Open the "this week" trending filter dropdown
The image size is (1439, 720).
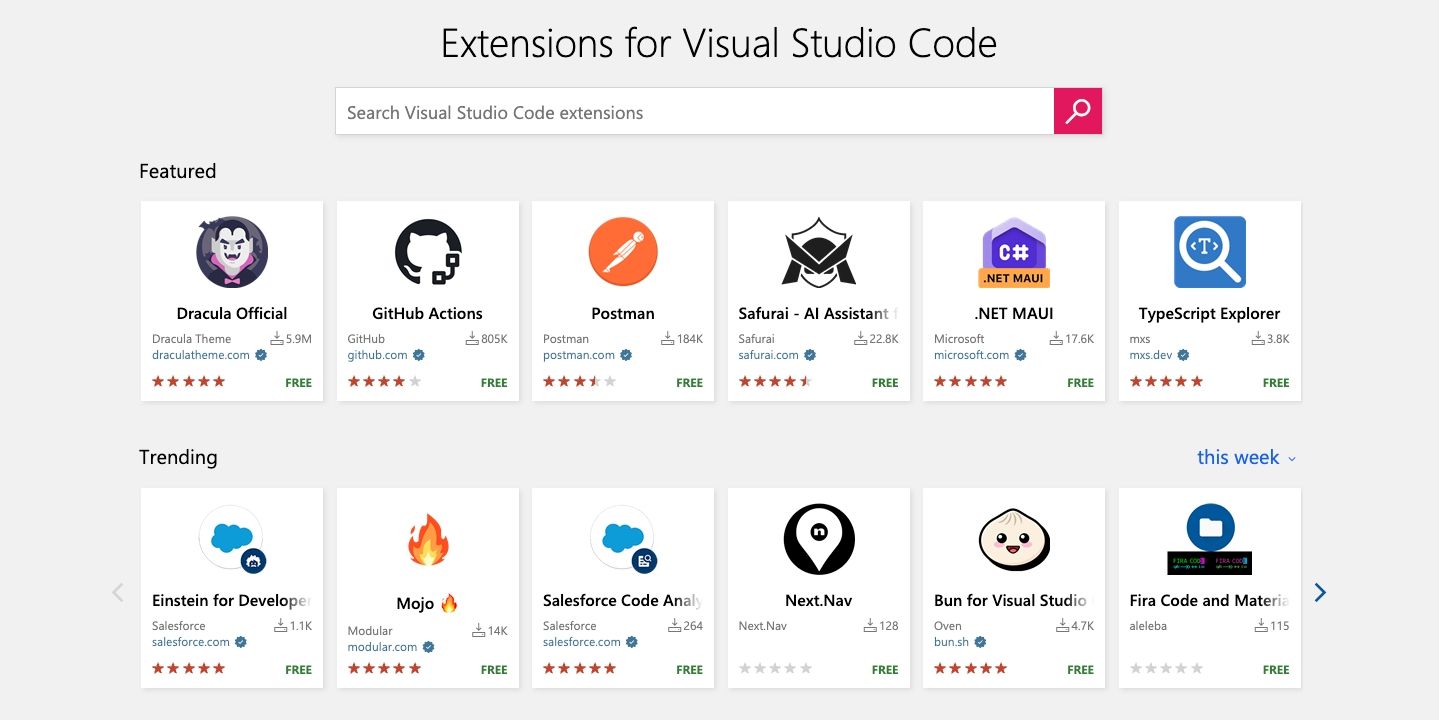click(1240, 457)
